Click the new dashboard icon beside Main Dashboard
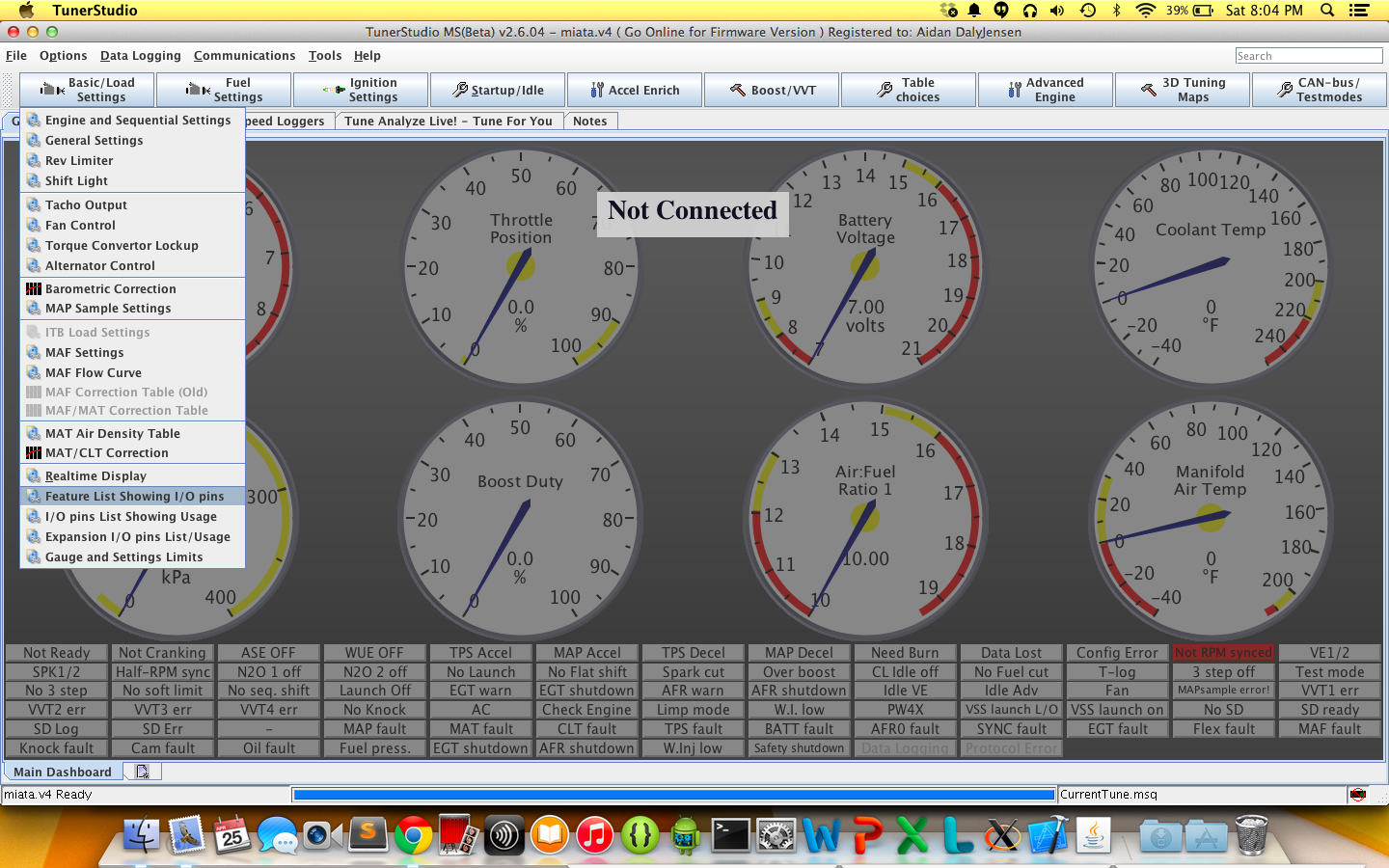The height and width of the screenshot is (868, 1389). coord(143,772)
